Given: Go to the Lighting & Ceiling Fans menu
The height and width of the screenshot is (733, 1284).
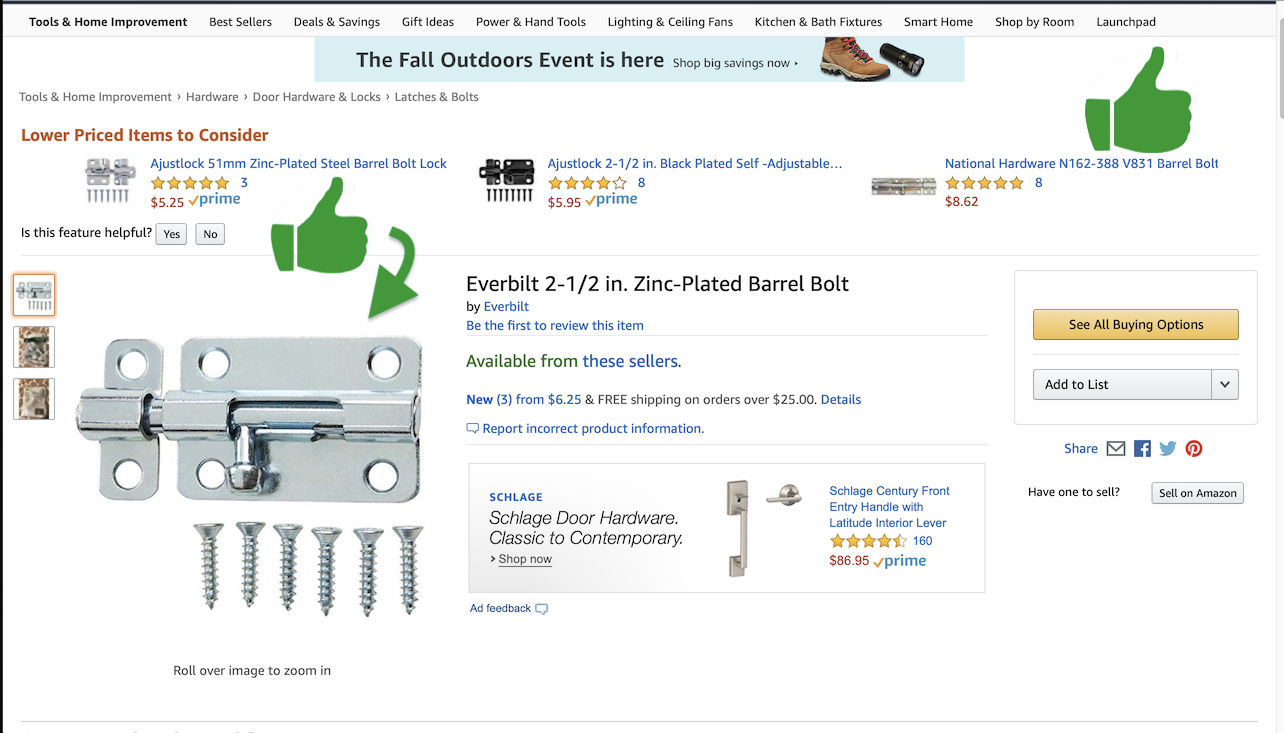Looking at the screenshot, I should (670, 22).
